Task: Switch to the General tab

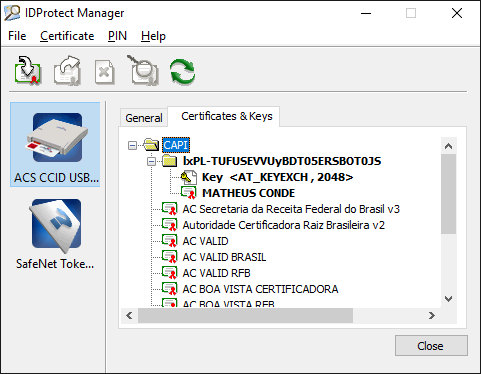Action: (144, 118)
